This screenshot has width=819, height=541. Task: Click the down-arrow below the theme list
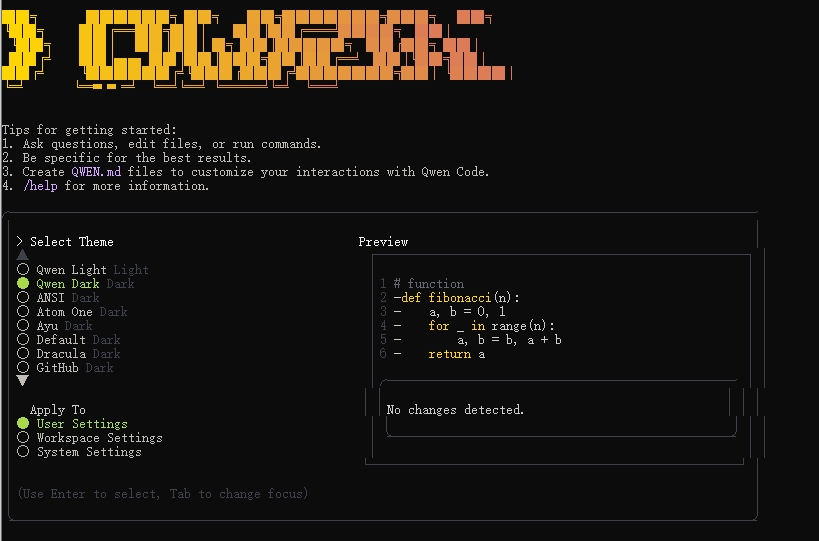click(x=22, y=381)
